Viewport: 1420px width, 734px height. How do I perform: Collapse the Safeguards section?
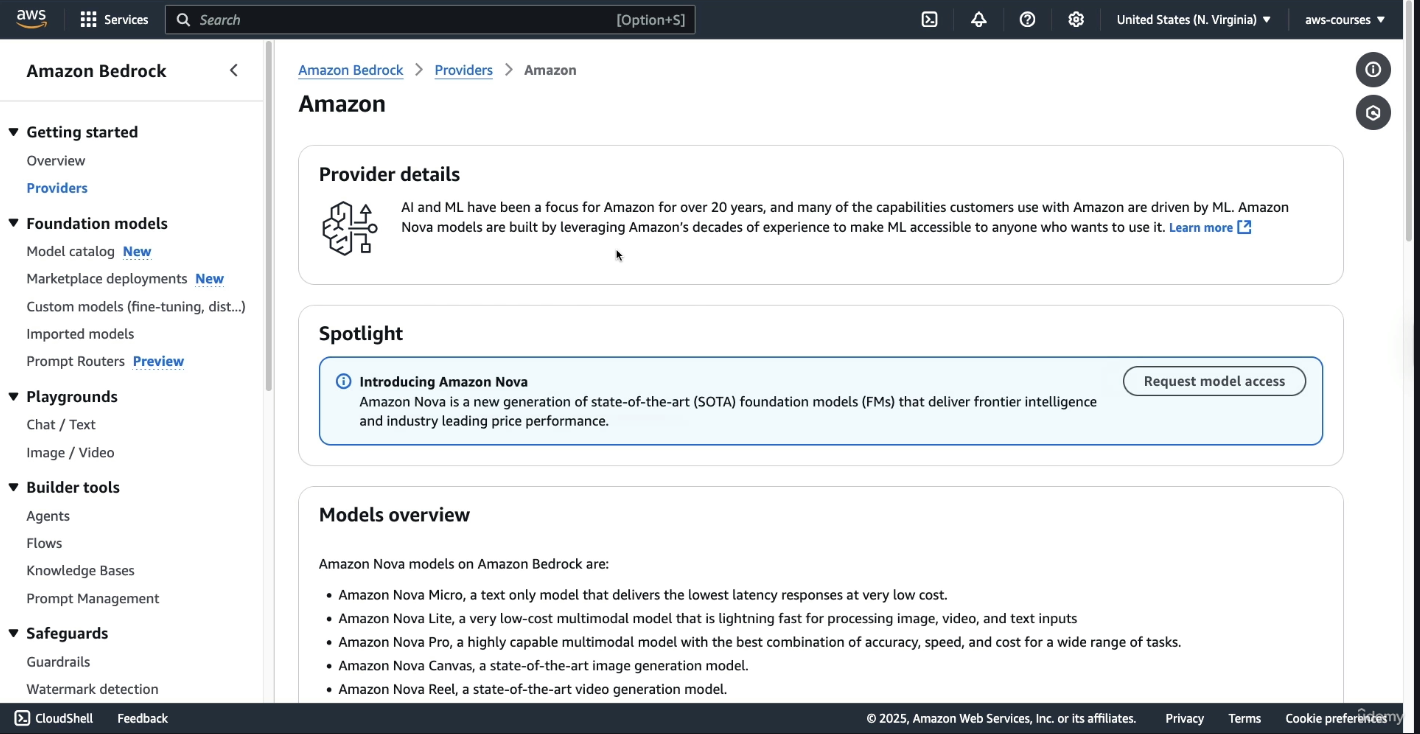click(x=14, y=633)
